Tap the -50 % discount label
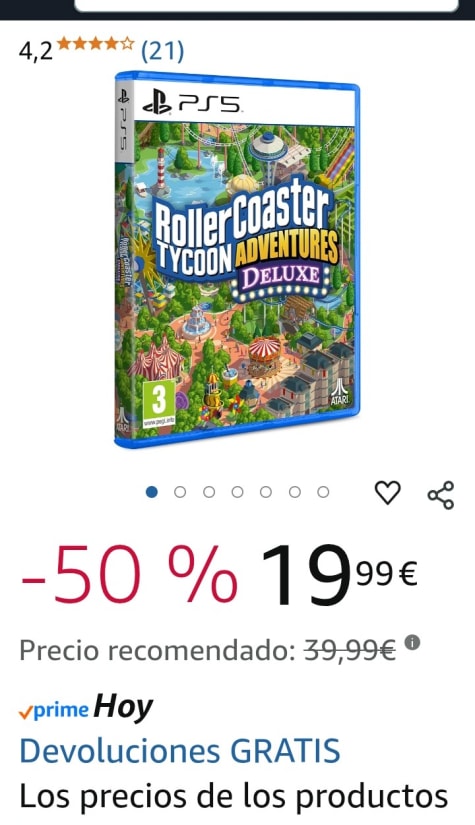This screenshot has height=825, width=475. coord(129,575)
